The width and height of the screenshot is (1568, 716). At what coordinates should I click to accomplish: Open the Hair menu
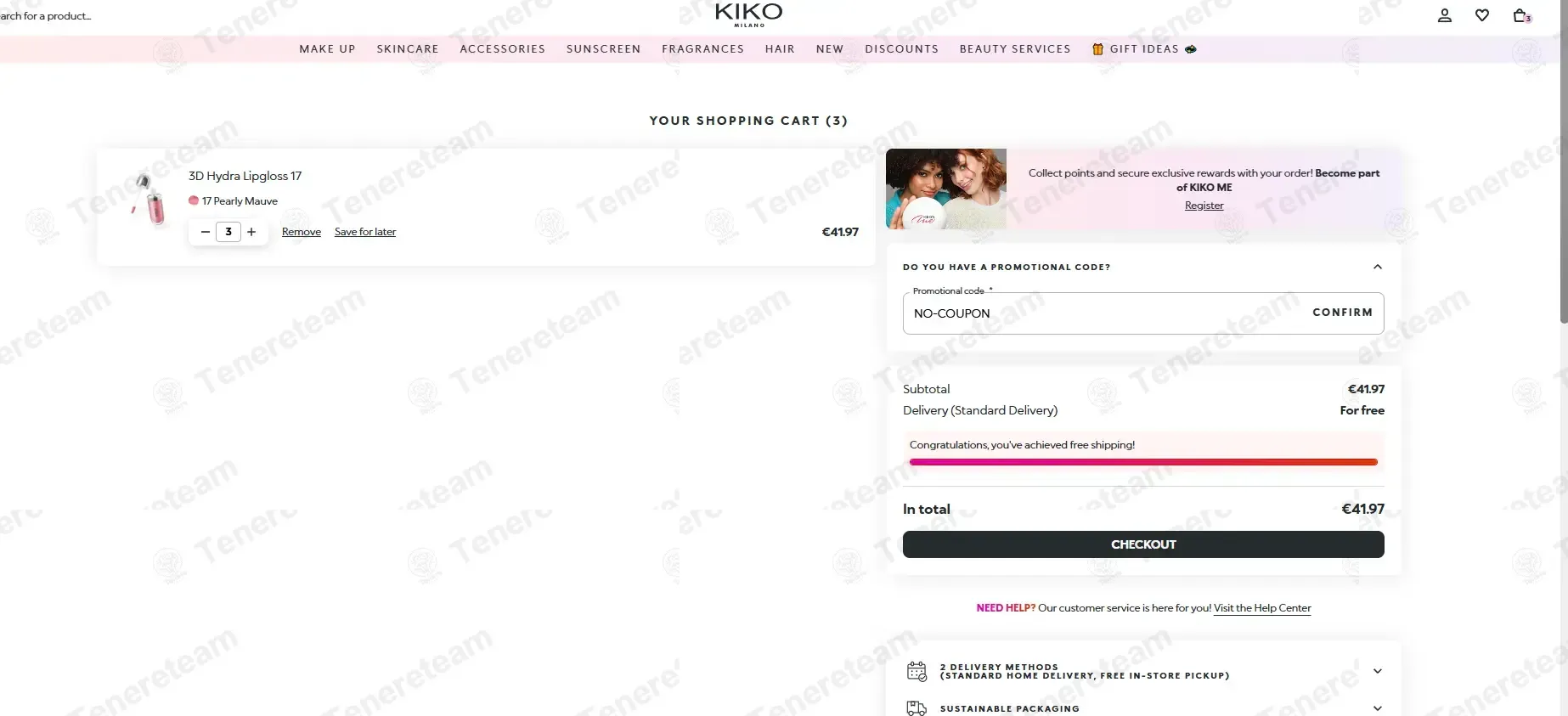tap(780, 49)
